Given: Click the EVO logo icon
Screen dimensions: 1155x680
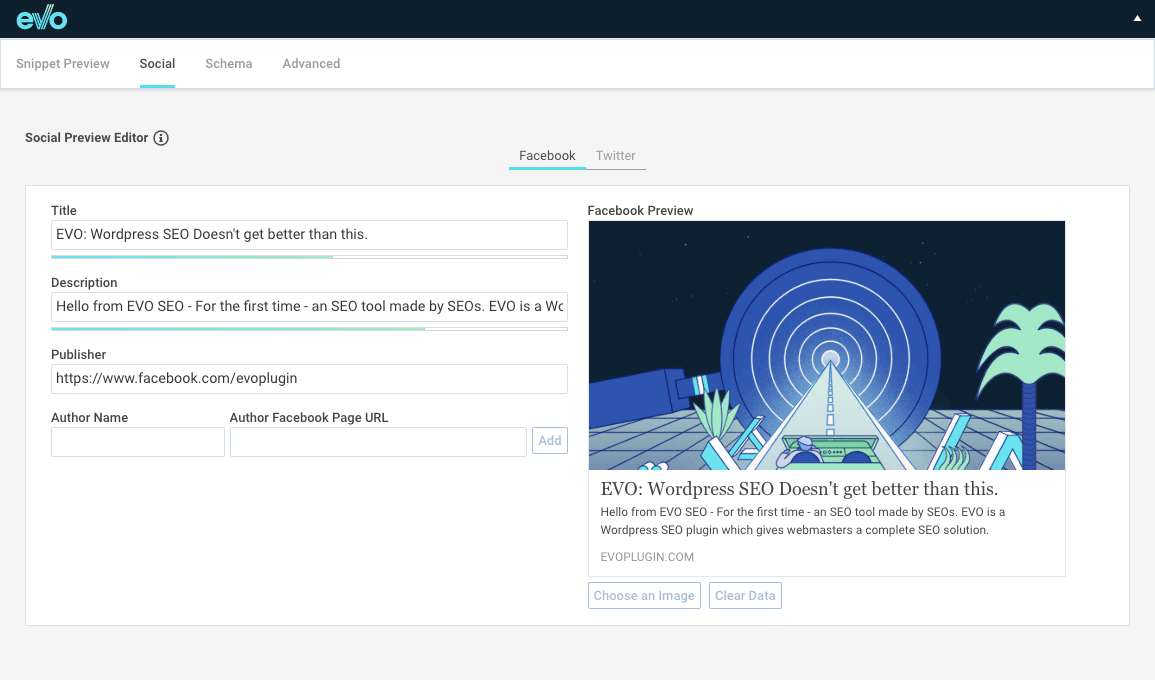Looking at the screenshot, I should pyautogui.click(x=42, y=18).
